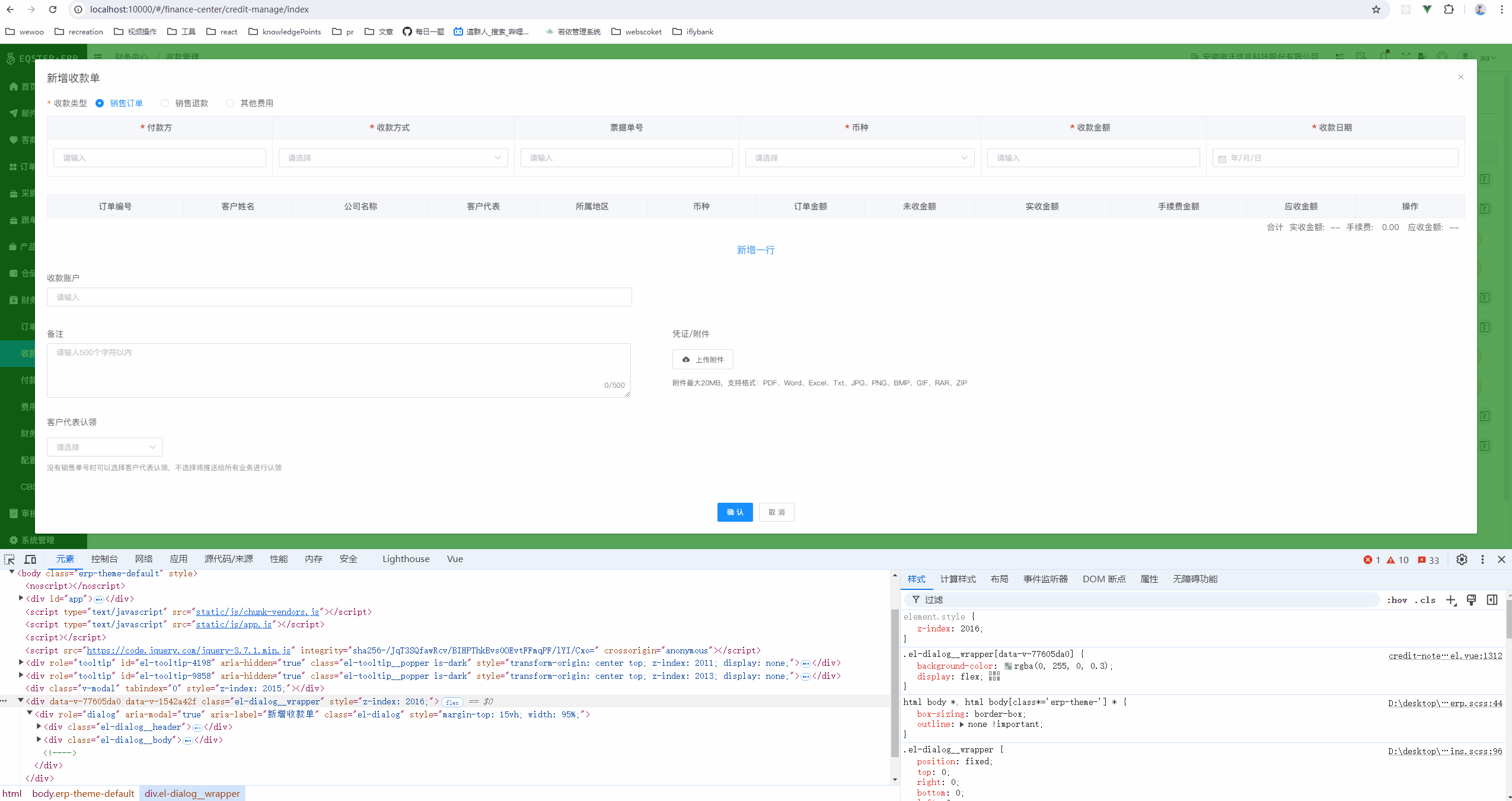Image resolution: width=1512 pixels, height=801 pixels.
Task: Open DevTools settings gear
Action: (x=1462, y=560)
